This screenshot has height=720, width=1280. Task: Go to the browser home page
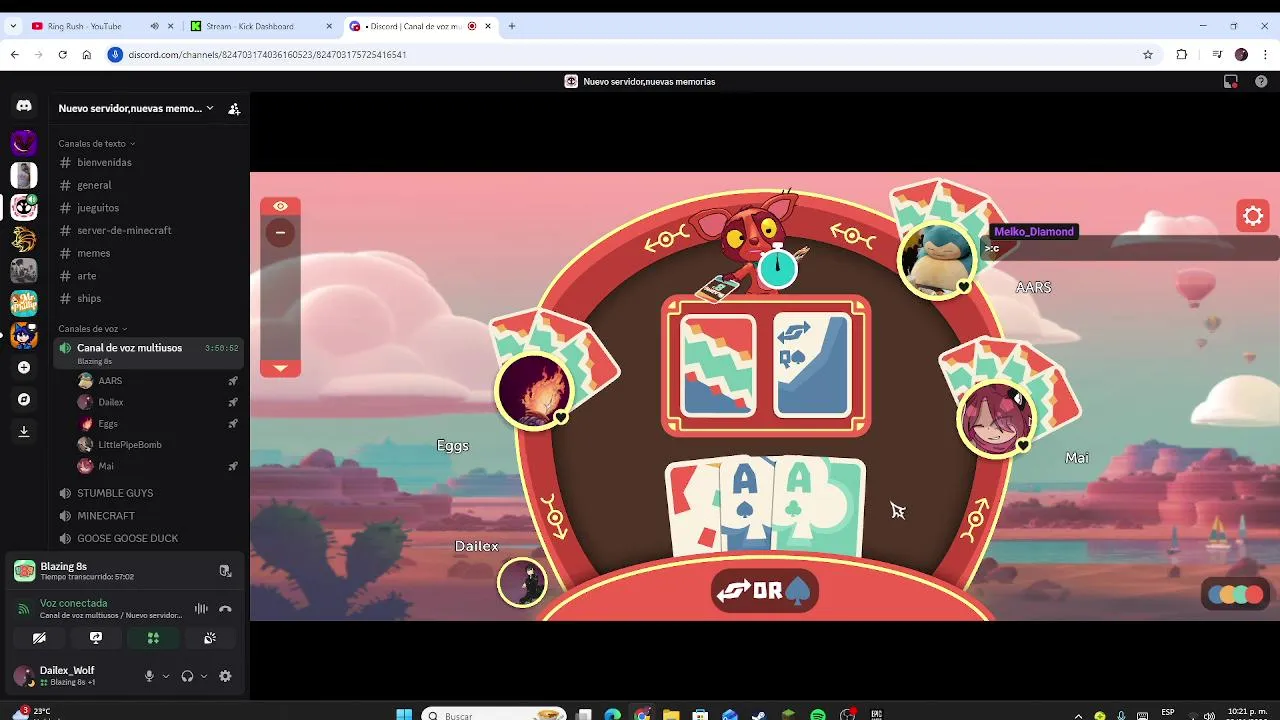point(87,54)
